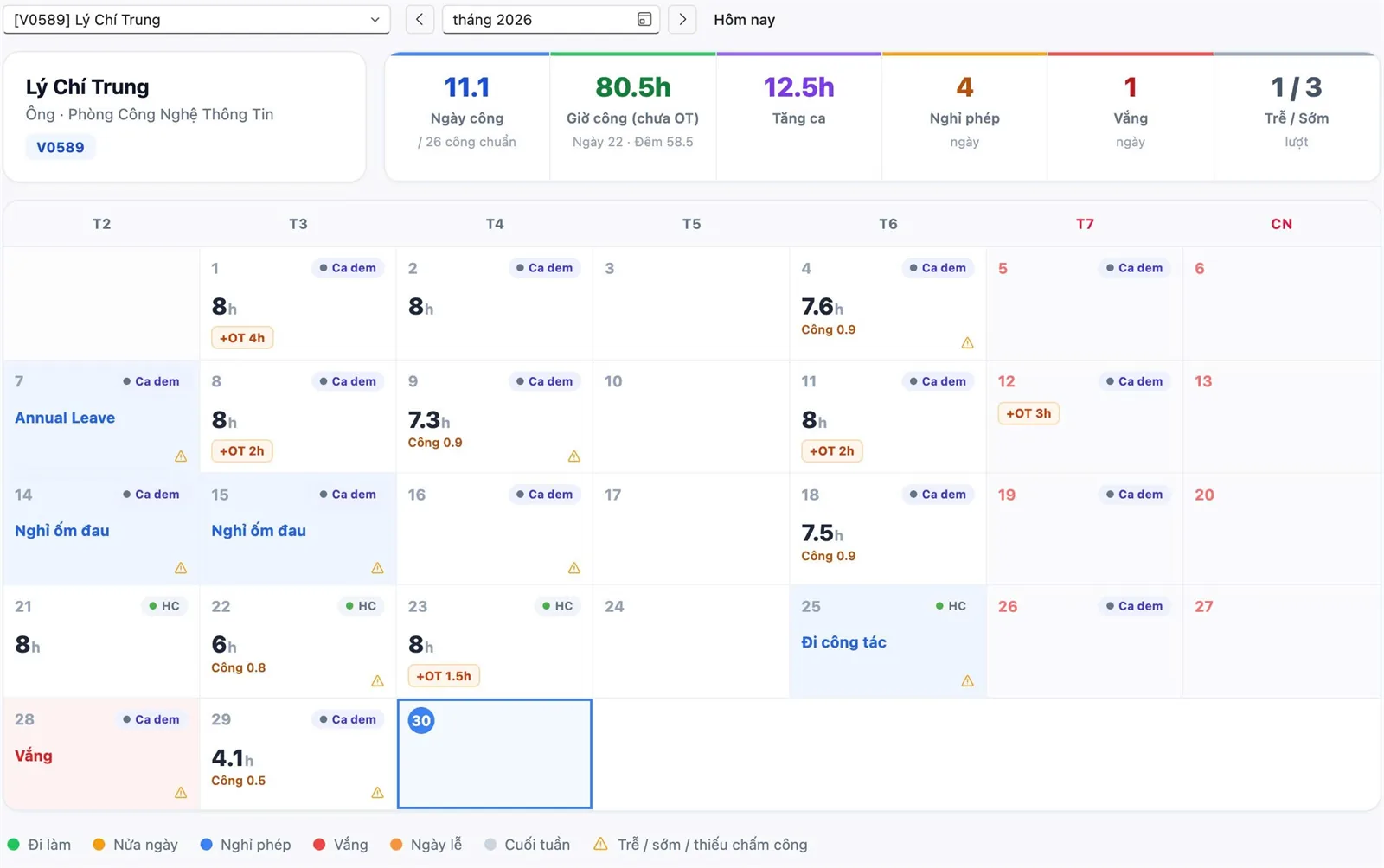Click the +OT 3h badge on day 12

tap(1028, 413)
